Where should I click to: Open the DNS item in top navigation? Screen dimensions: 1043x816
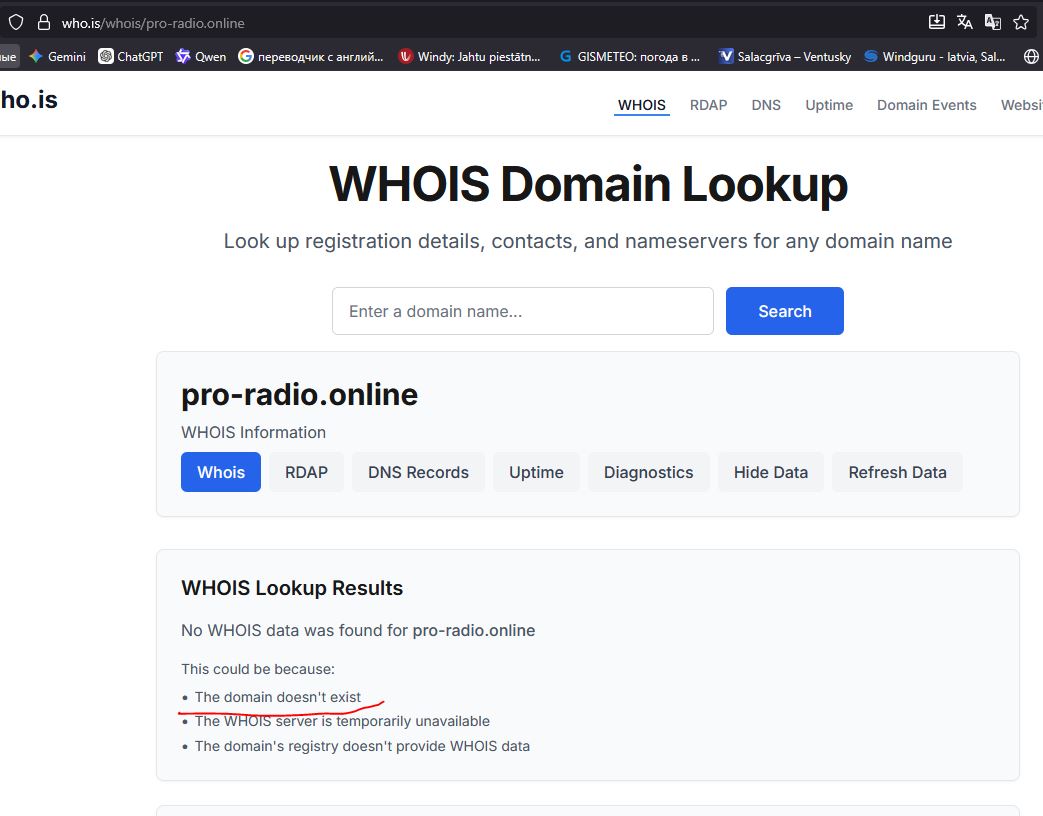(x=766, y=105)
